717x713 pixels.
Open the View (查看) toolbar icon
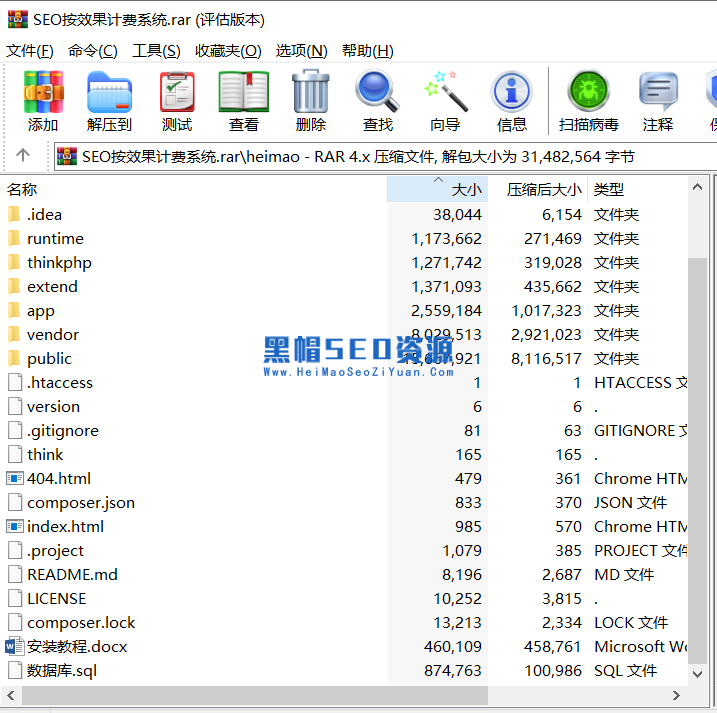pyautogui.click(x=243, y=101)
